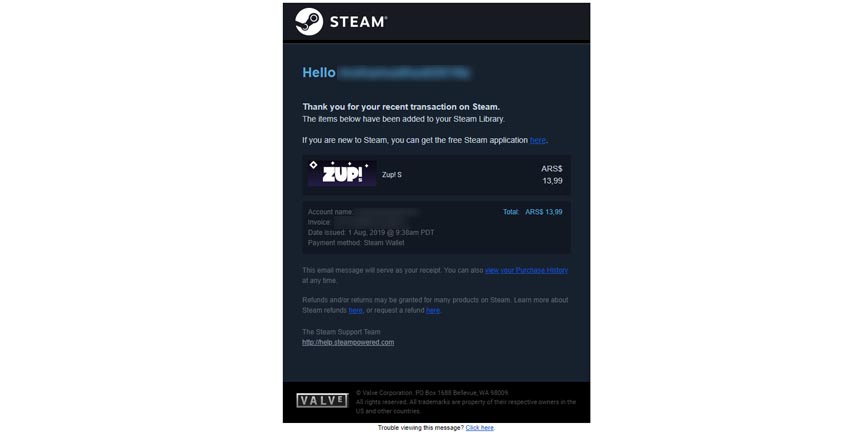Click the 'Total: ARS$ 13,99' text
This screenshot has width=844, height=438.
pos(532,212)
